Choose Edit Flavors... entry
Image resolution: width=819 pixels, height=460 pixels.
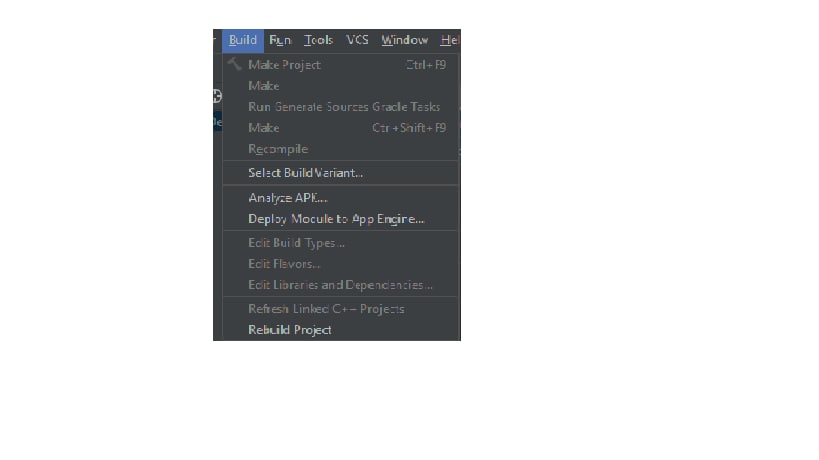click(340, 264)
